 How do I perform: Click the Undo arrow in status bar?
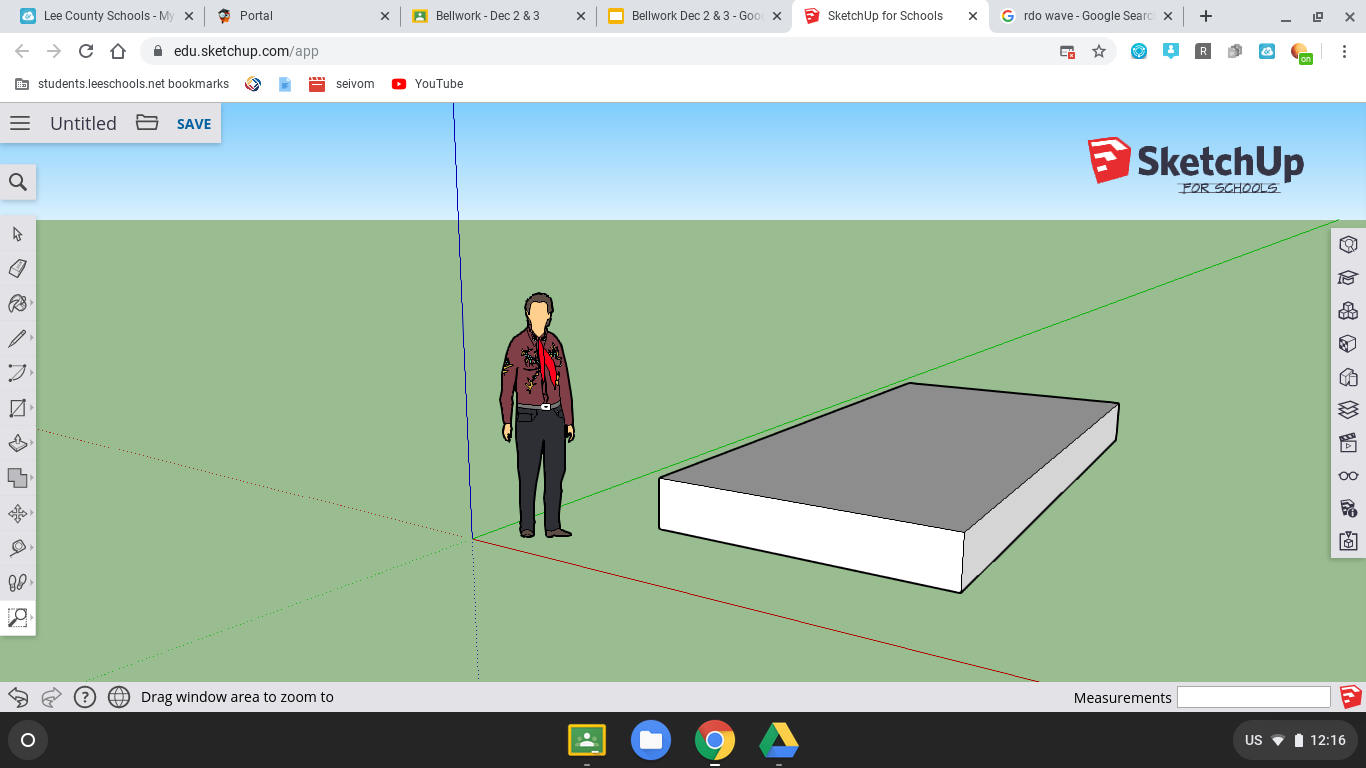click(18, 697)
